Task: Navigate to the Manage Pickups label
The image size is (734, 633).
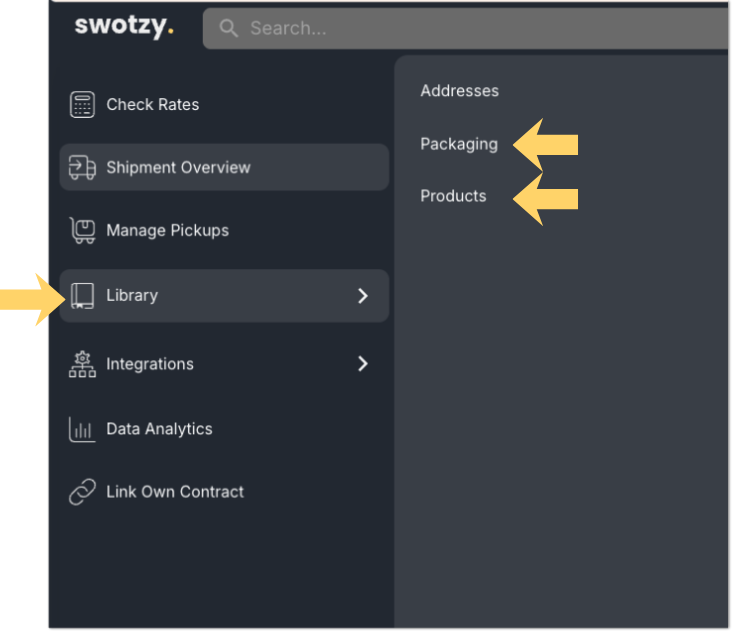Action: tap(167, 230)
